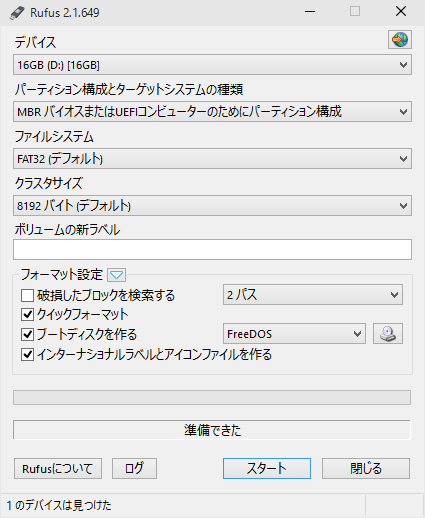Click the ボリュームの新ラベル text field
This screenshot has height=518, width=425.
[212, 249]
